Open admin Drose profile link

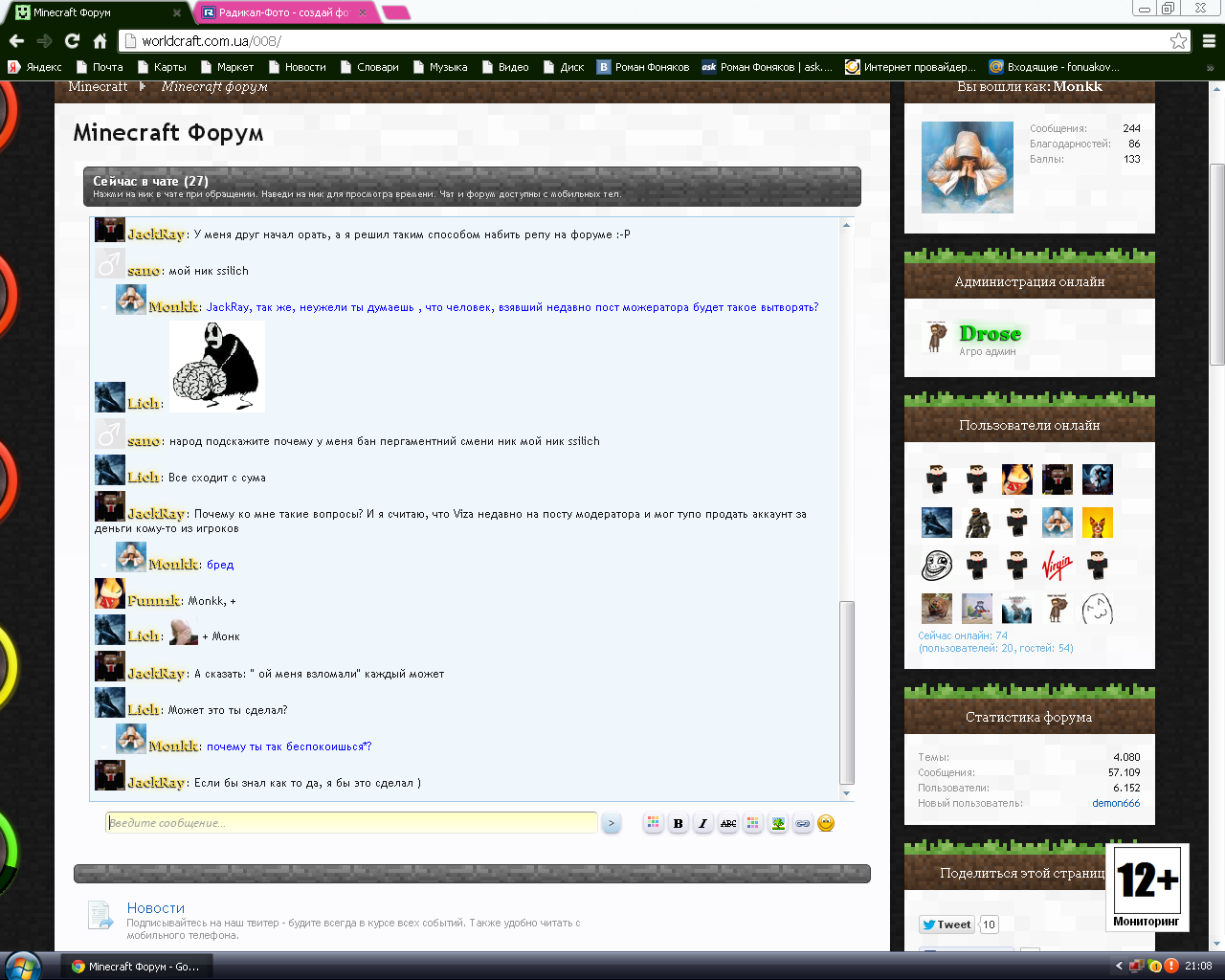tap(991, 334)
